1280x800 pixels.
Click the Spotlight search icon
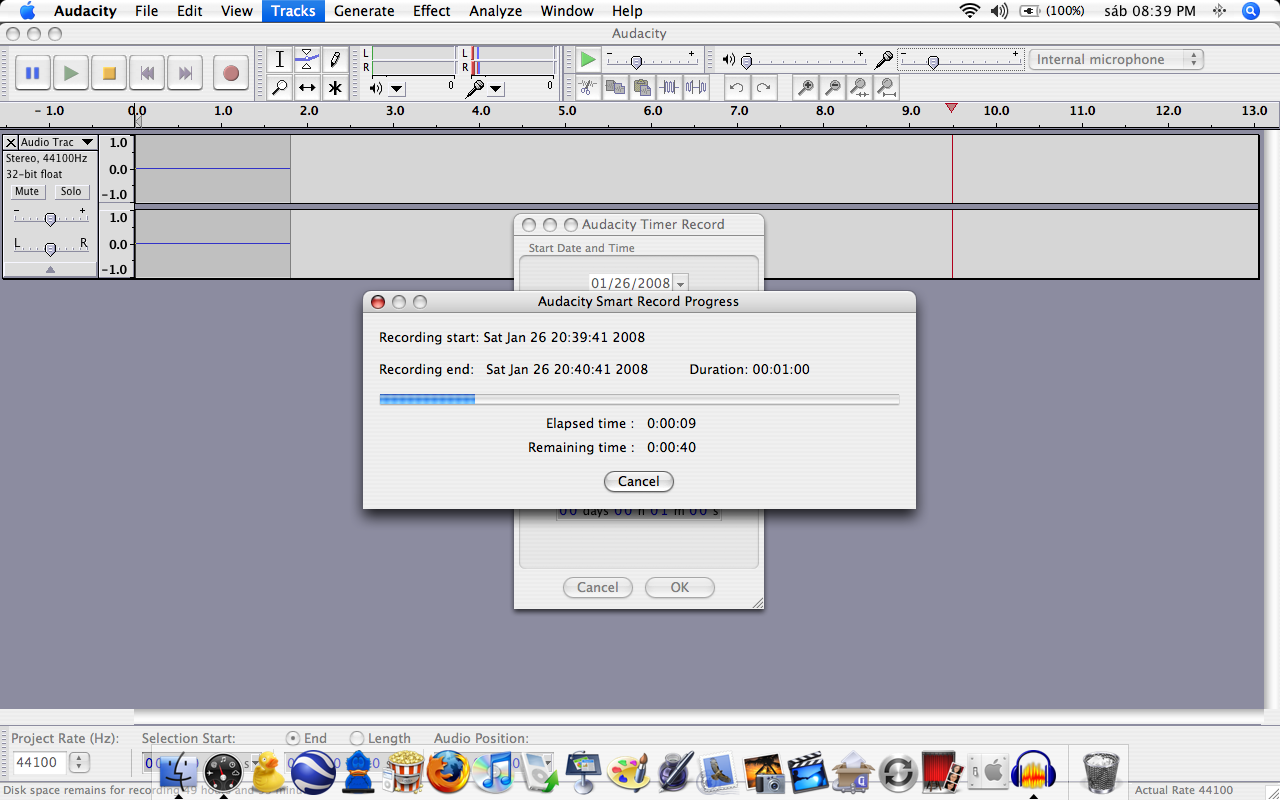point(1251,11)
